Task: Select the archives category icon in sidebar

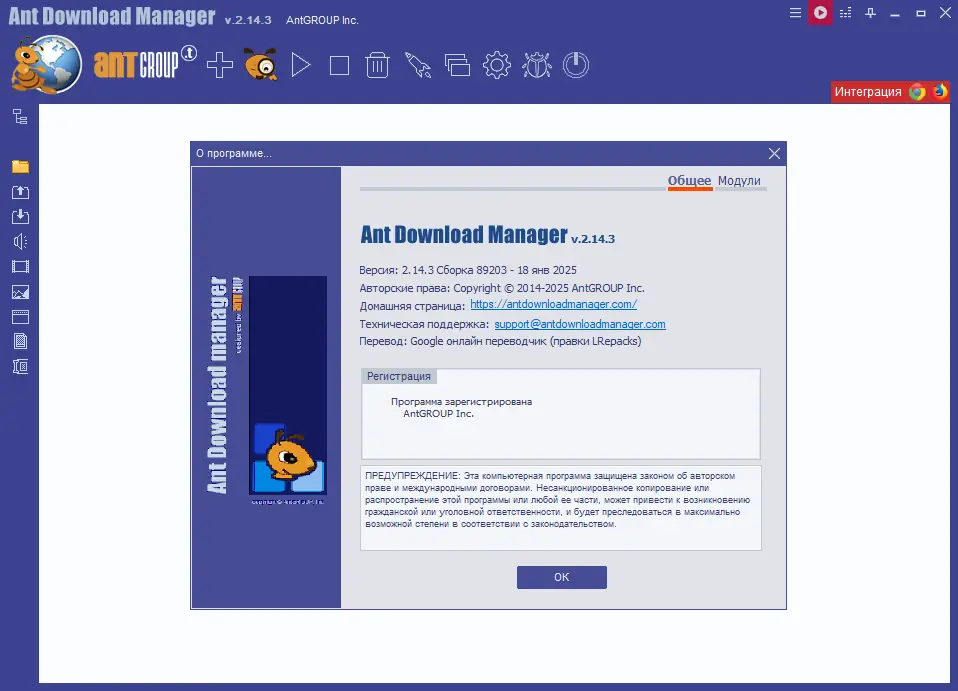Action: coord(20,366)
